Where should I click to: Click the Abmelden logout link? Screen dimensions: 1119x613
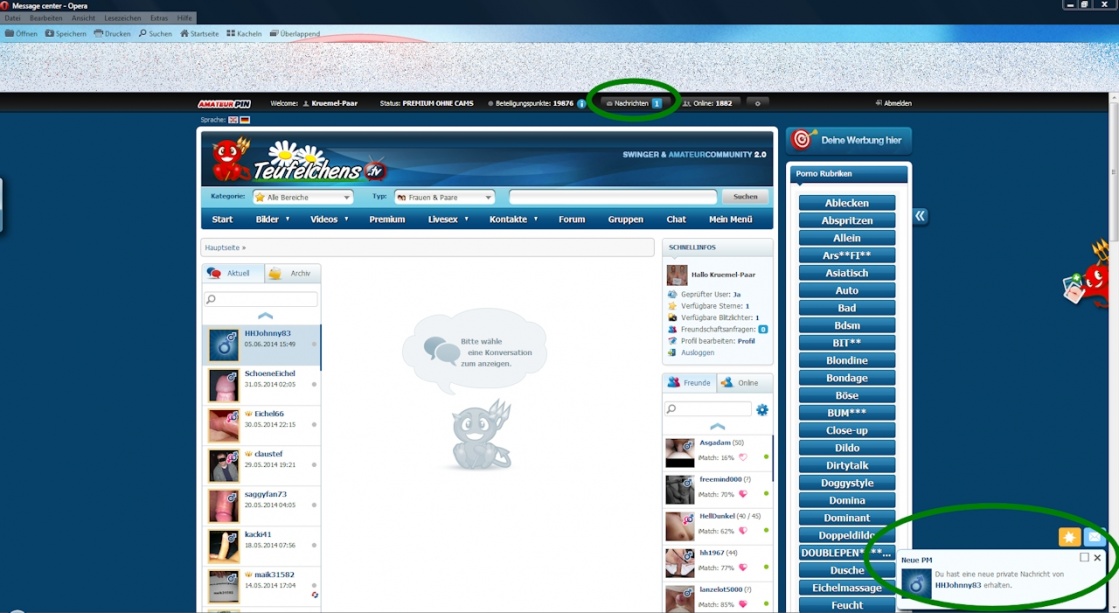click(x=893, y=103)
